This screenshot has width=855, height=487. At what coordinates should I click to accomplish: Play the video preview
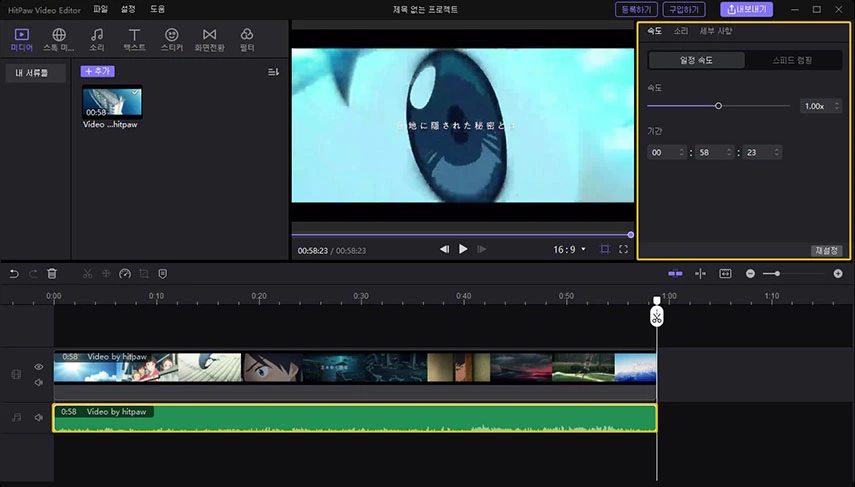tap(463, 249)
